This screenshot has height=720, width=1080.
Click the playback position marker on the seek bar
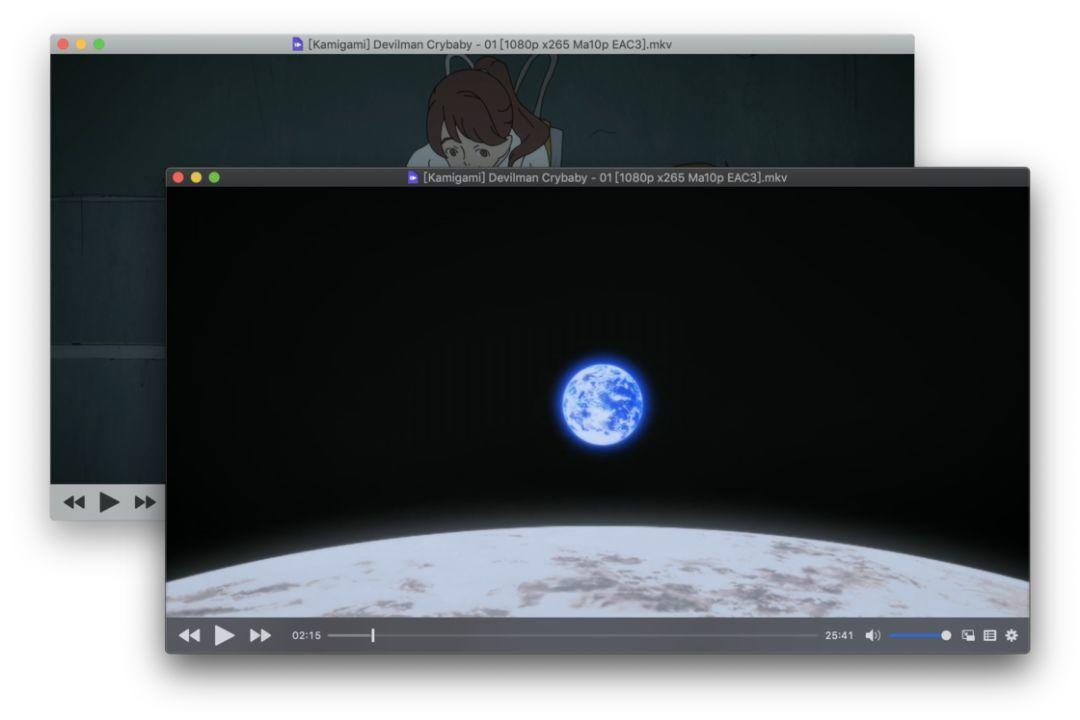tap(373, 635)
